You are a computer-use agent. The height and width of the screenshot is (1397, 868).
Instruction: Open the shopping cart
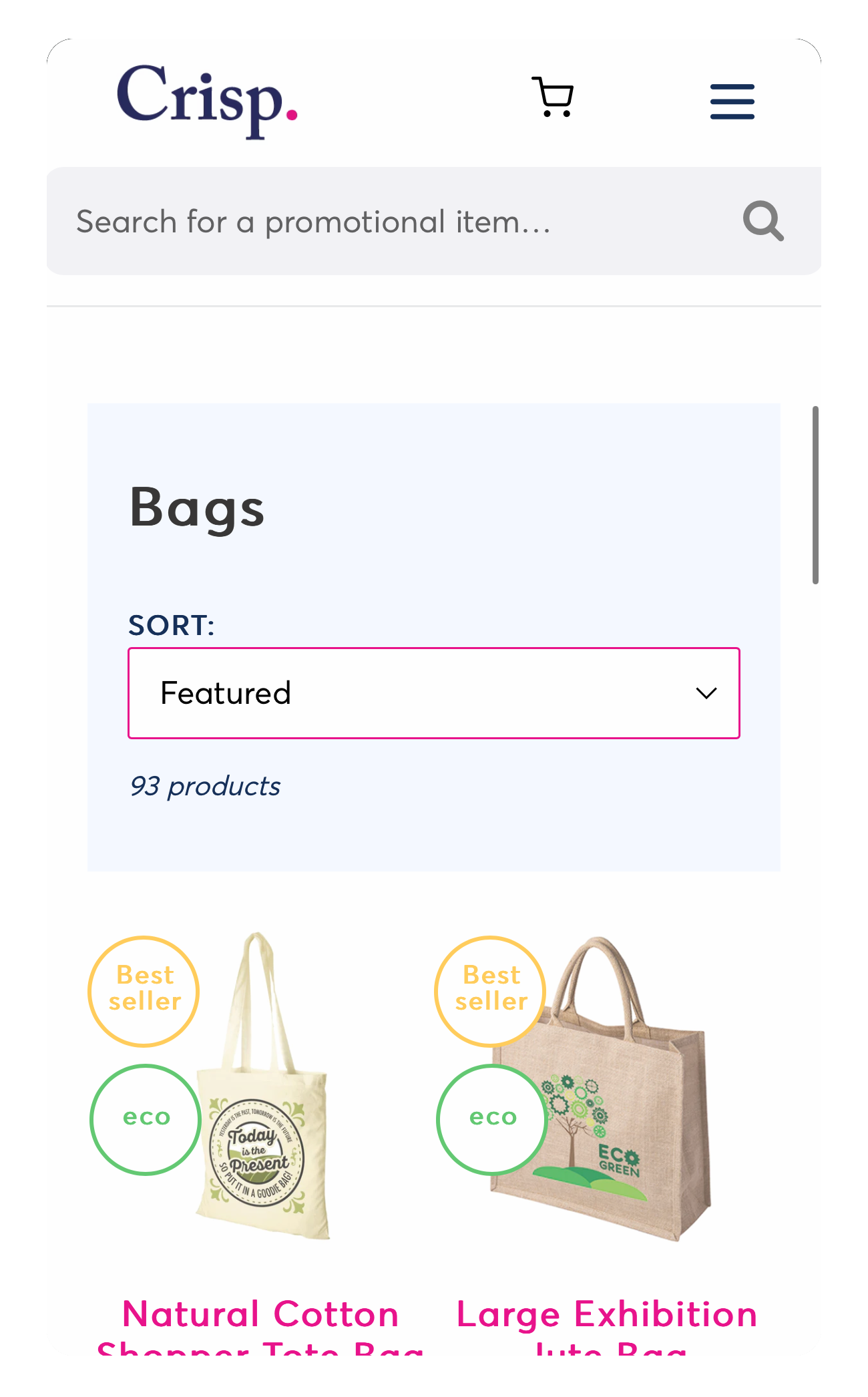[553, 97]
